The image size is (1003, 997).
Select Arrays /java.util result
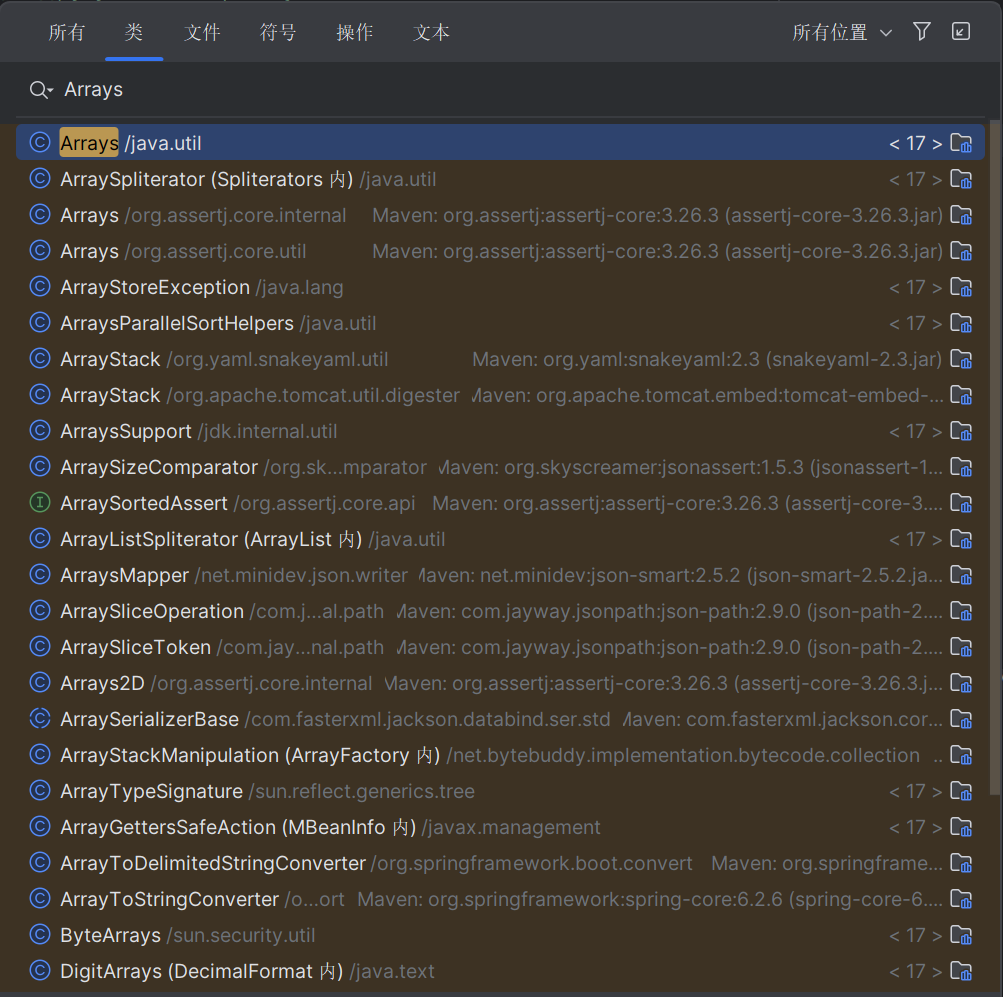(500, 143)
